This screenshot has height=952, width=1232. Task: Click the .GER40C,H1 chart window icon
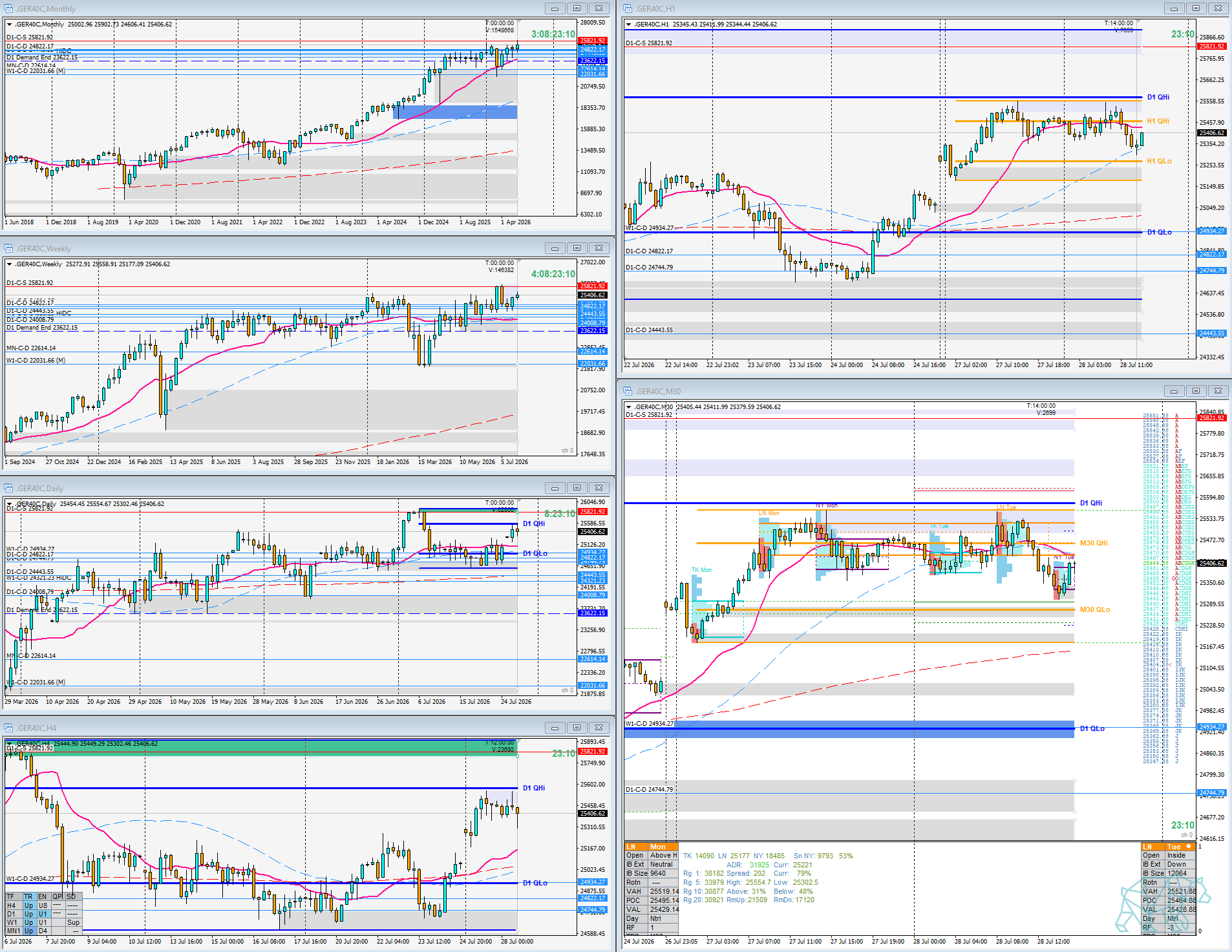pyautogui.click(x=628, y=8)
